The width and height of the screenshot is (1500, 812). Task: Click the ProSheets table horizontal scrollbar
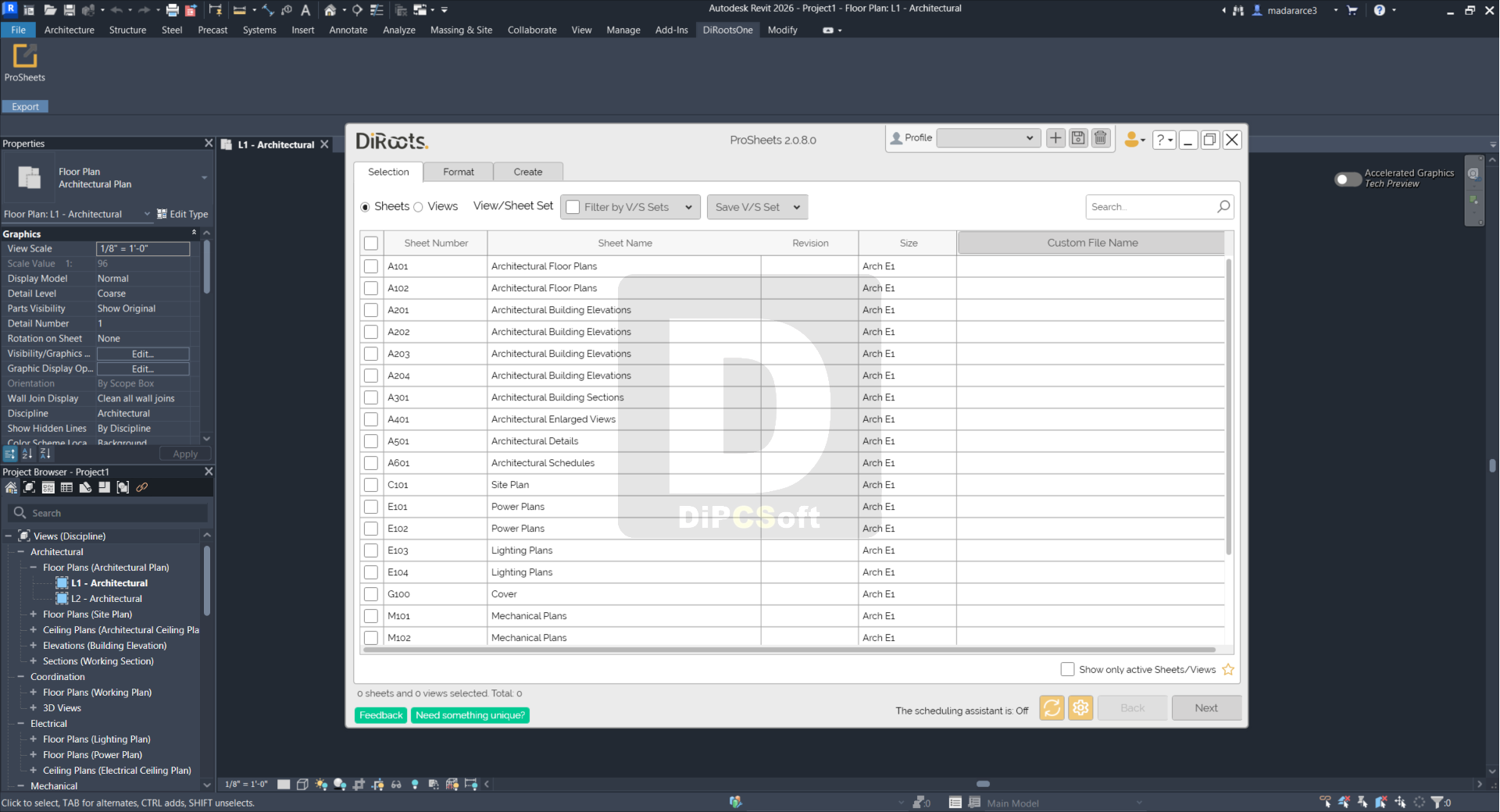[x=789, y=650]
